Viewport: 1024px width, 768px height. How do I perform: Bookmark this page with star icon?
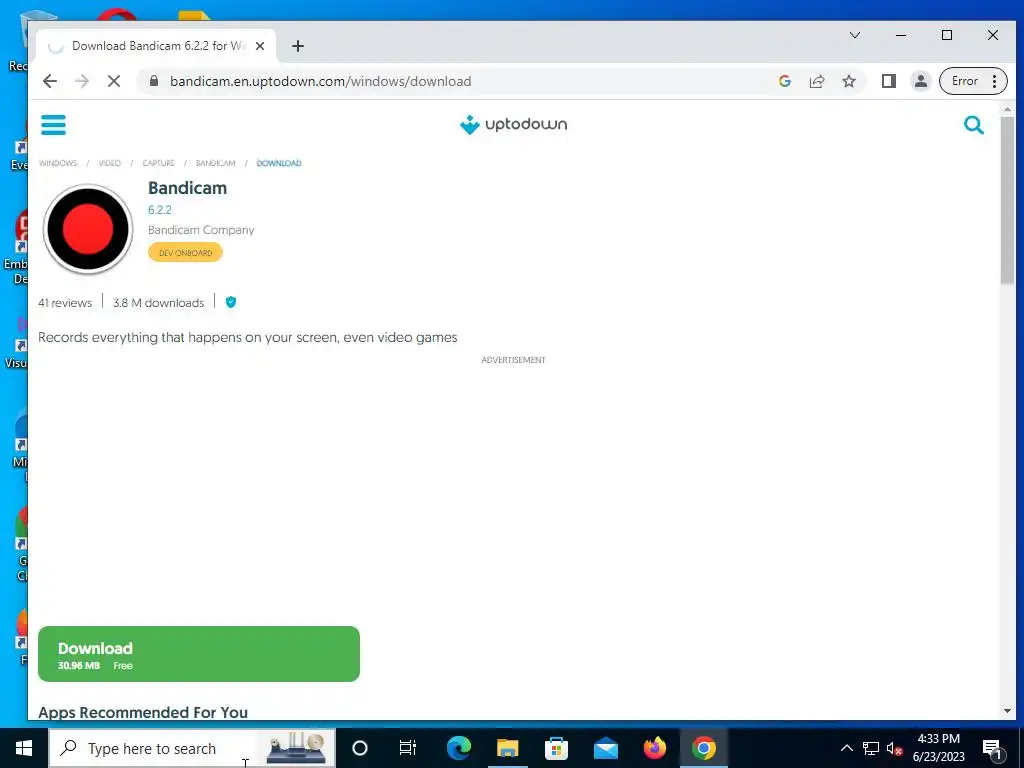click(x=848, y=81)
